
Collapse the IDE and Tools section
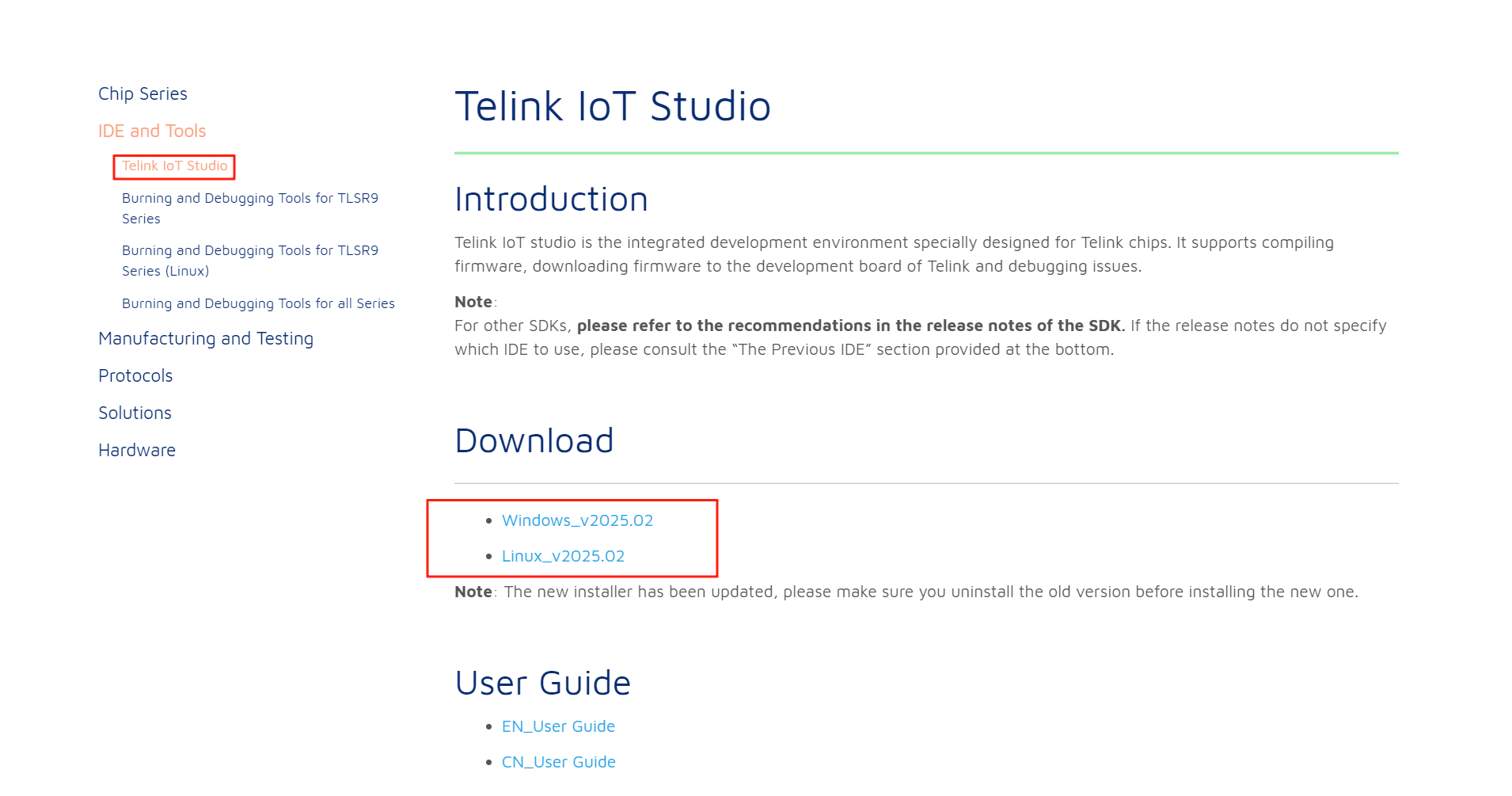pyautogui.click(x=152, y=131)
